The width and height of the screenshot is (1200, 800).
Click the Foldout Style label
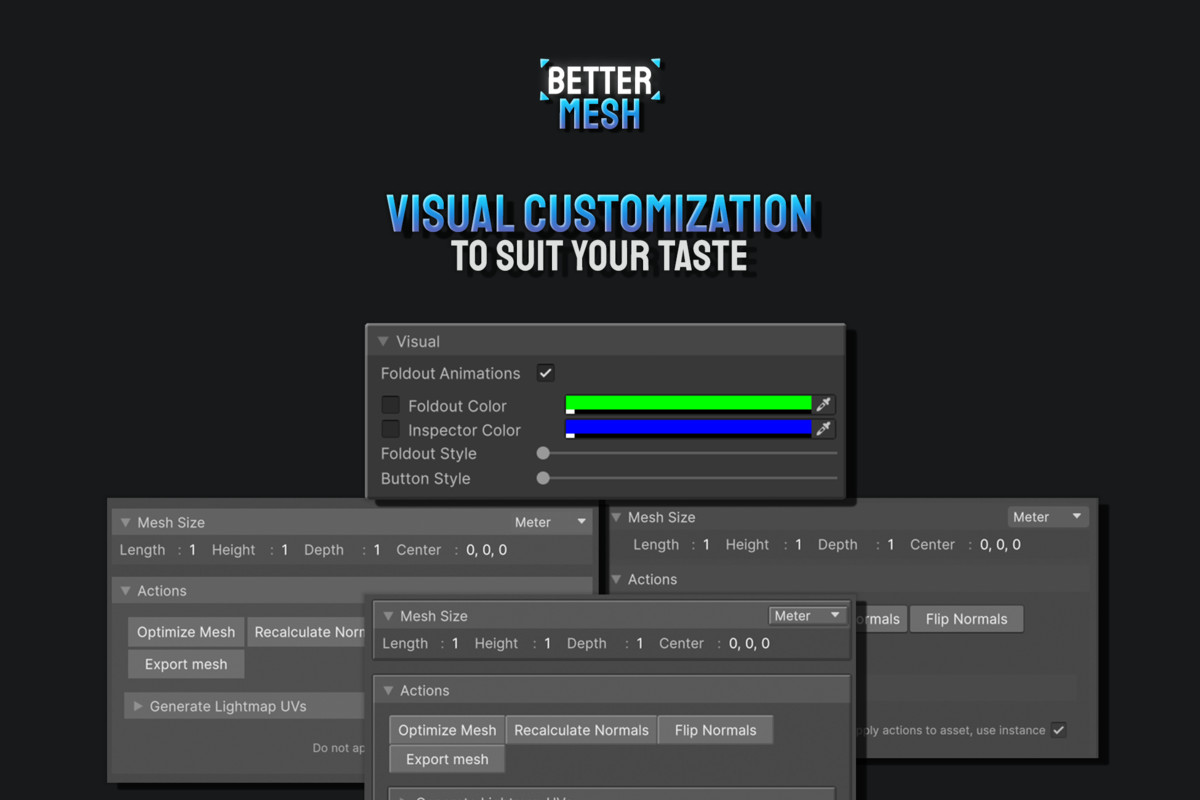[x=428, y=454]
